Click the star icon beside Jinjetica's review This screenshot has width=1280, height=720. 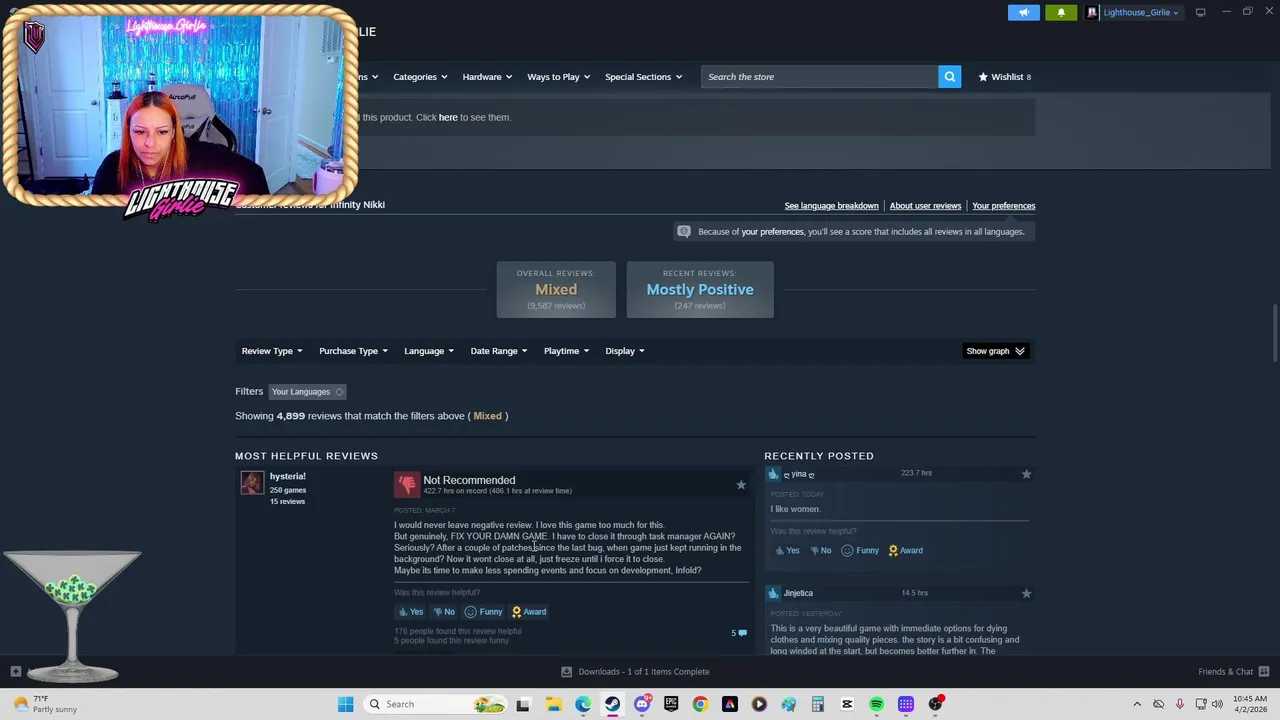click(x=1026, y=594)
